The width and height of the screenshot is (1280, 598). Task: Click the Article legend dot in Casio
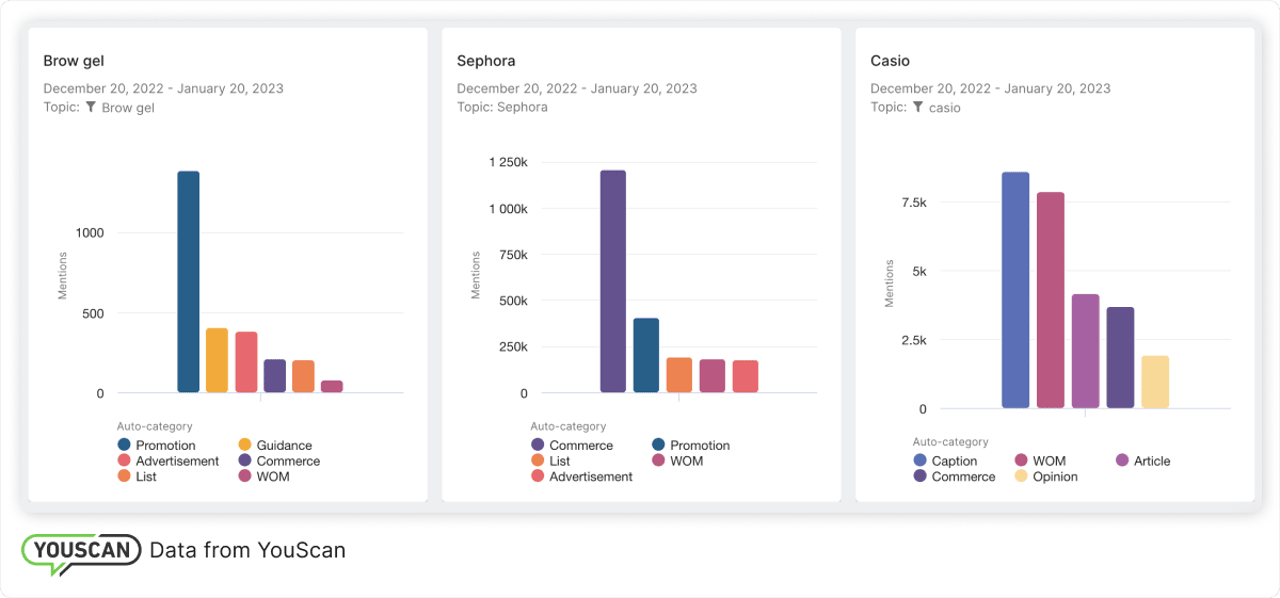pyautogui.click(x=1123, y=461)
